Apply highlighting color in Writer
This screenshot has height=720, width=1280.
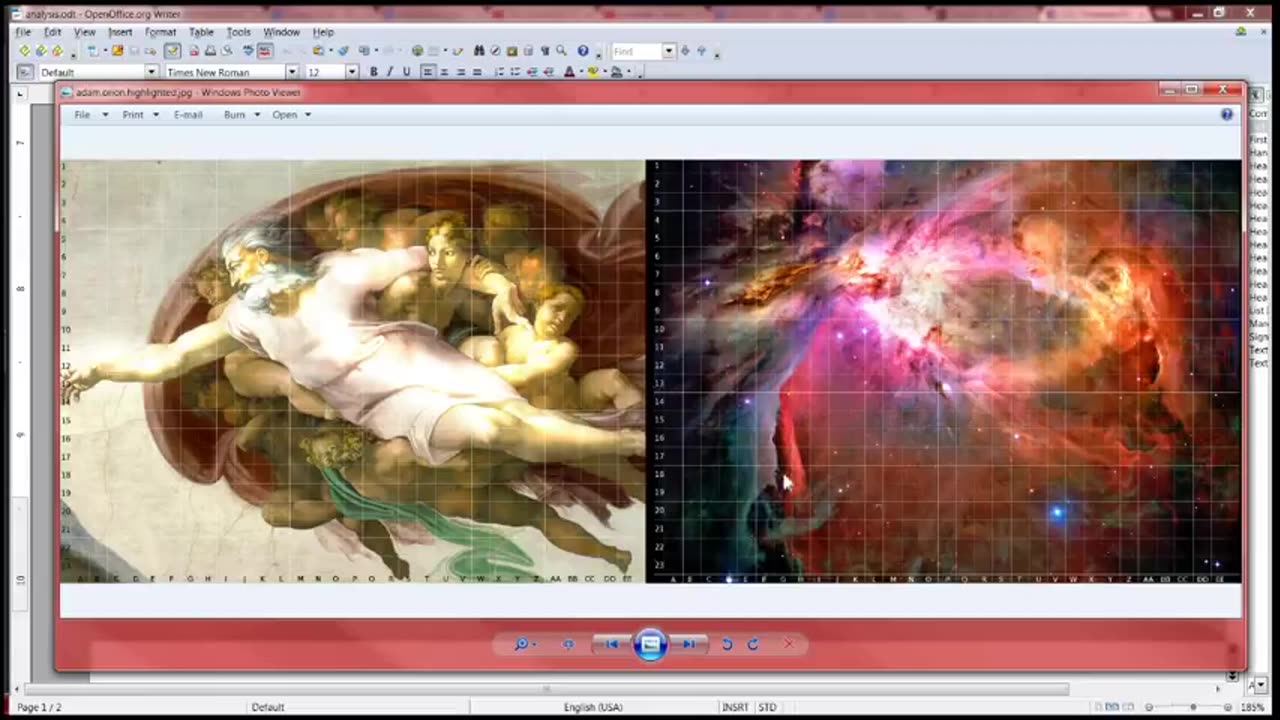[x=592, y=72]
